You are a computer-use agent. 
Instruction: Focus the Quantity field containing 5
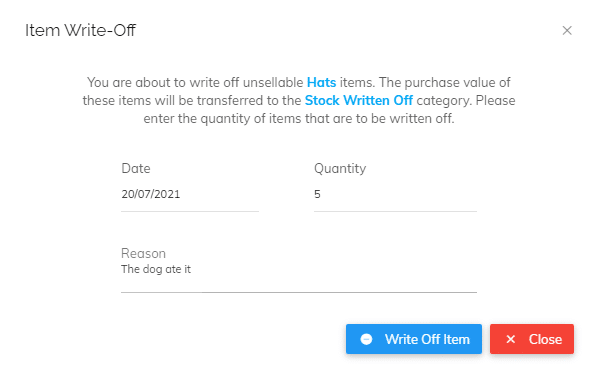point(395,194)
